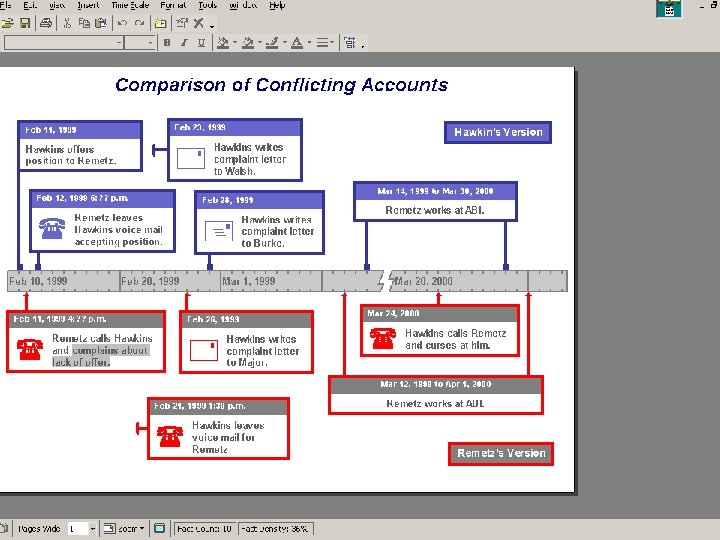The width and height of the screenshot is (720, 540).
Task: Click the align objects icon in formatting toolbar
Action: pyautogui.click(x=350, y=43)
